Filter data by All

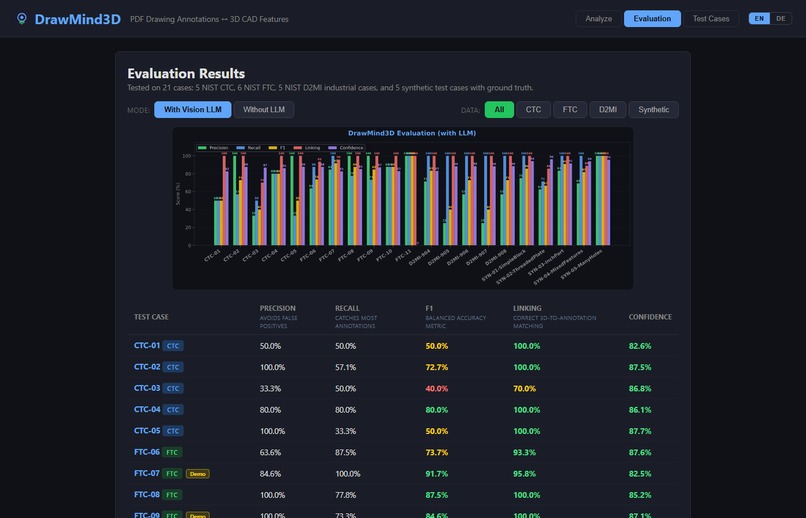tap(499, 109)
